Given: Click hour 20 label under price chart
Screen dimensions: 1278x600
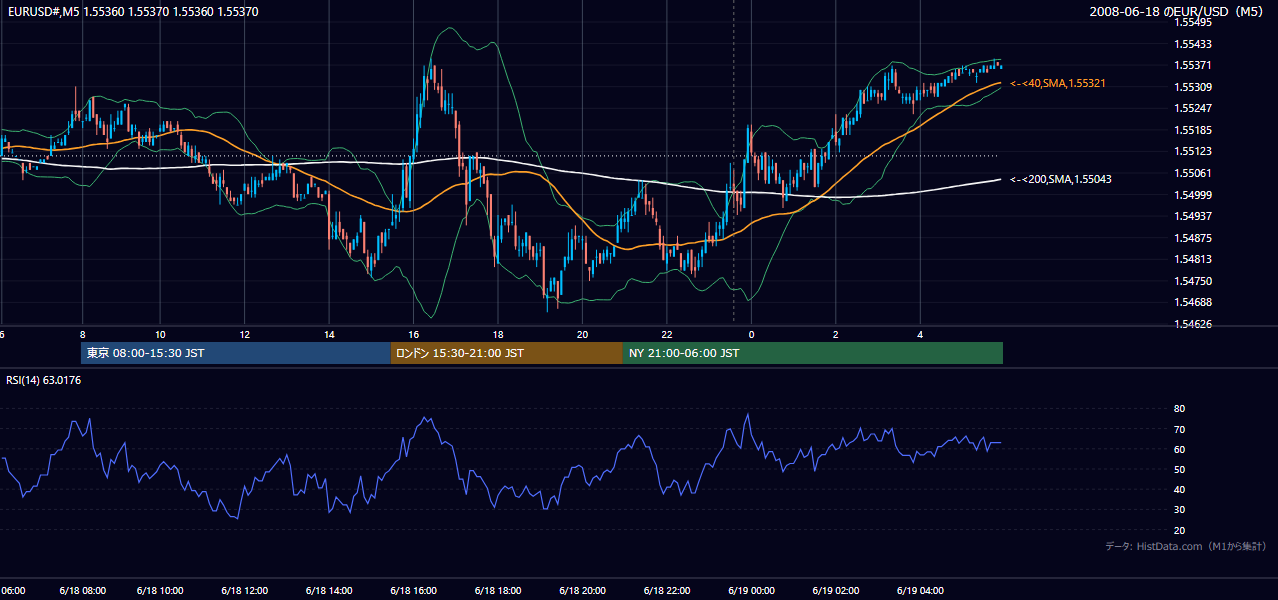Looking at the screenshot, I should pos(583,334).
